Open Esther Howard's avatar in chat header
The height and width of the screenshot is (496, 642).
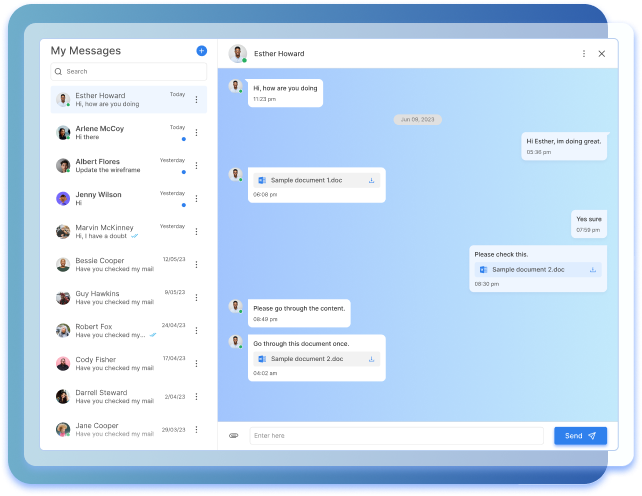(238, 54)
